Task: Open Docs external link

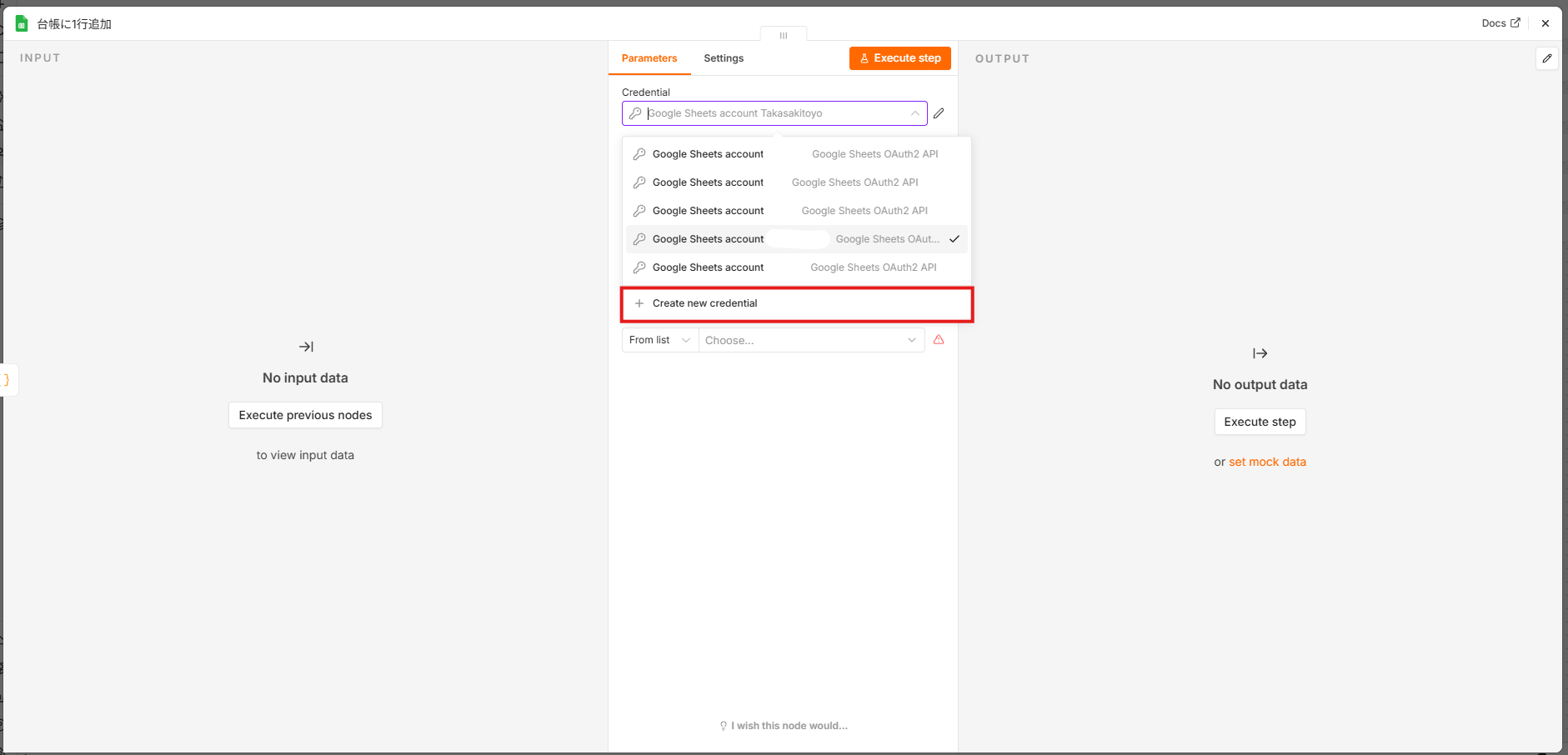Action: (1500, 23)
